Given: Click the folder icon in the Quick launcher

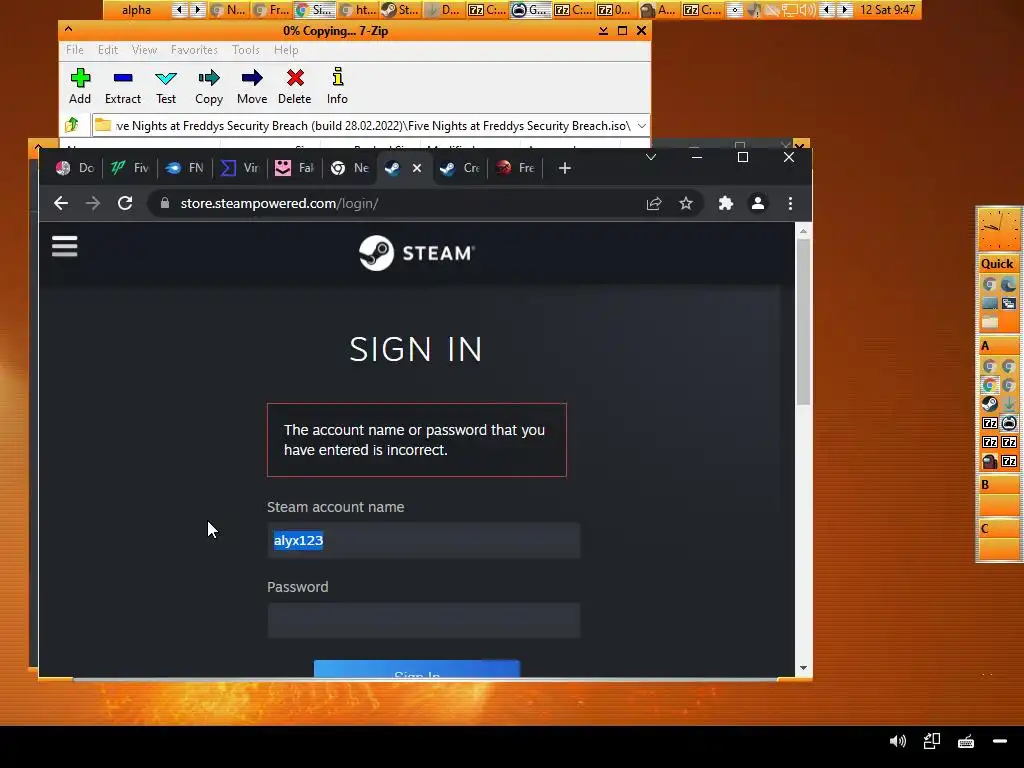Looking at the screenshot, I should pos(989,322).
